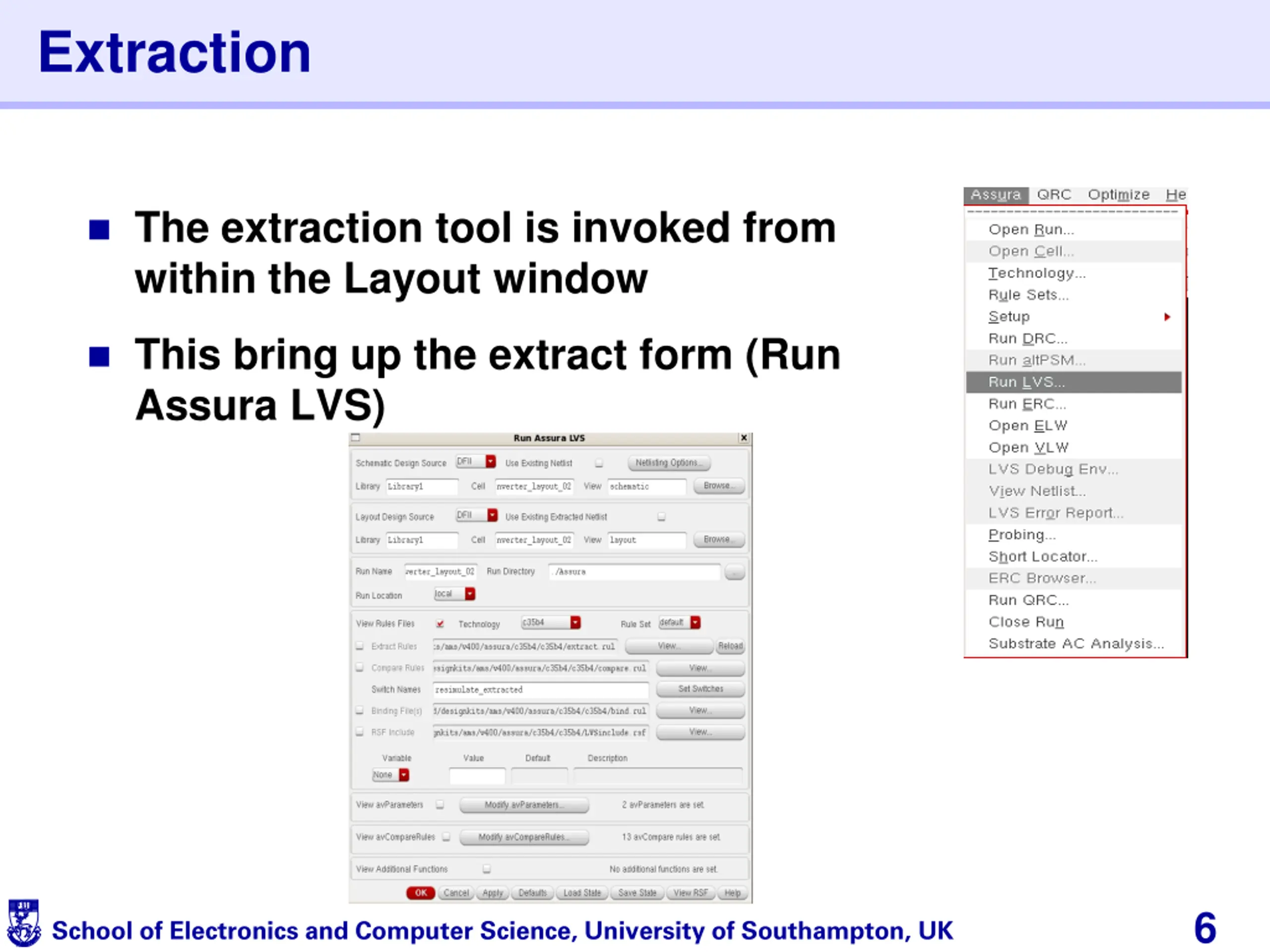Open the Variable None dropdown
The image size is (1270, 952).
pyautogui.click(x=390, y=775)
